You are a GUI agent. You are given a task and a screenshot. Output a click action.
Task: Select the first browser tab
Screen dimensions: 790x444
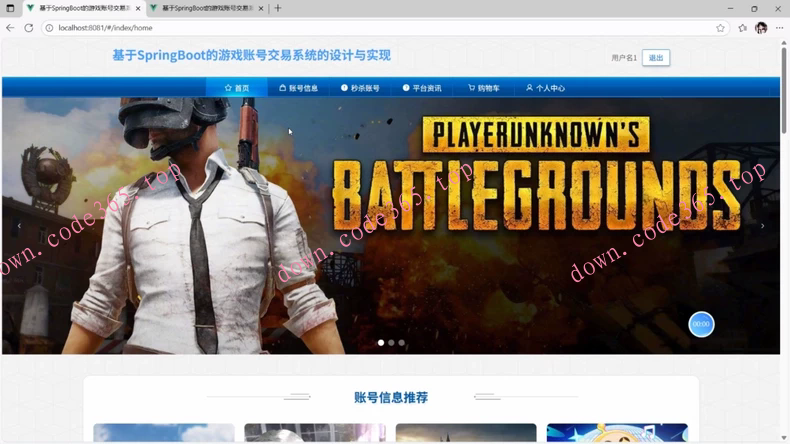pos(85,9)
